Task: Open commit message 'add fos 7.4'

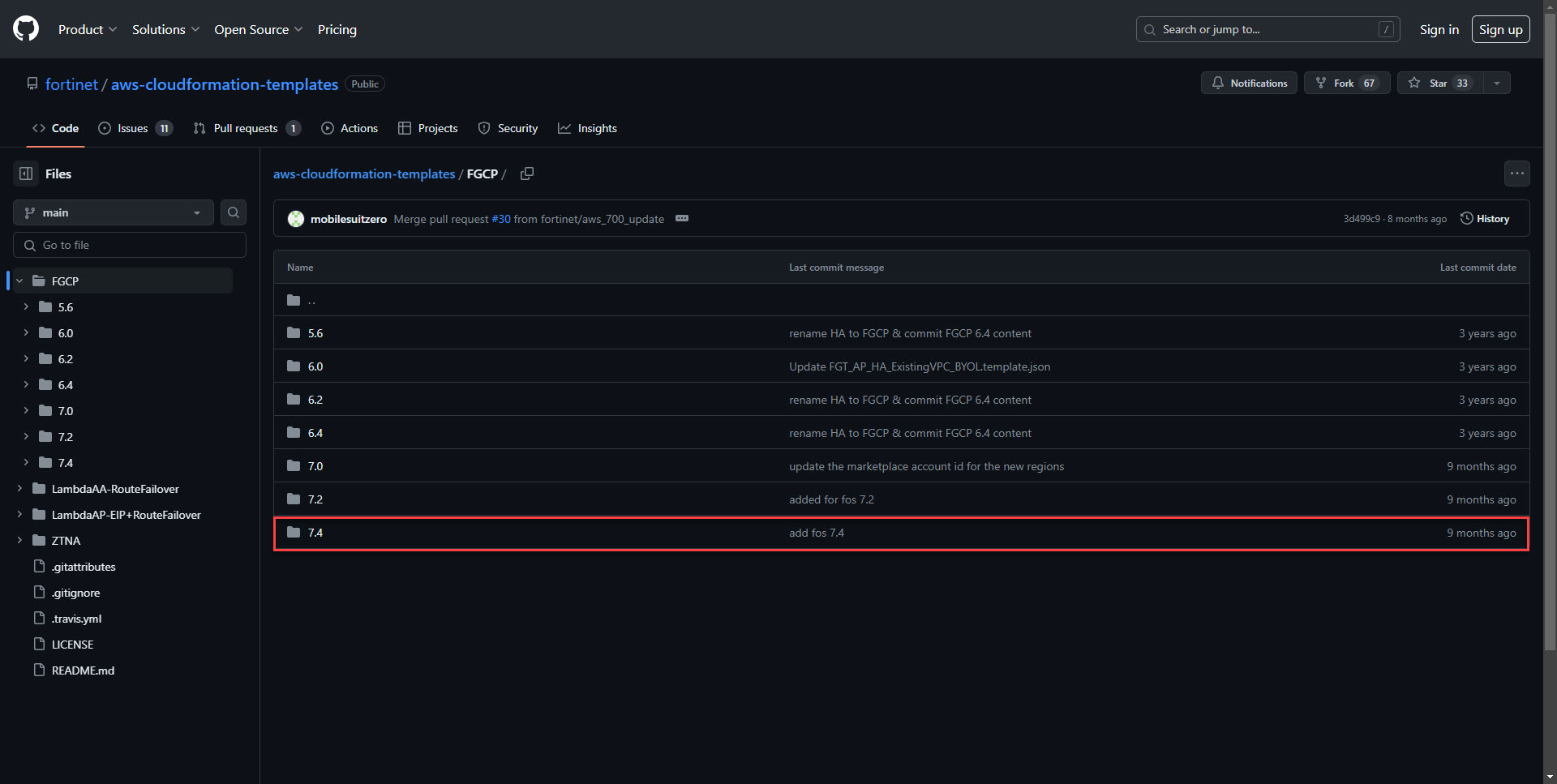Action: pos(817,533)
